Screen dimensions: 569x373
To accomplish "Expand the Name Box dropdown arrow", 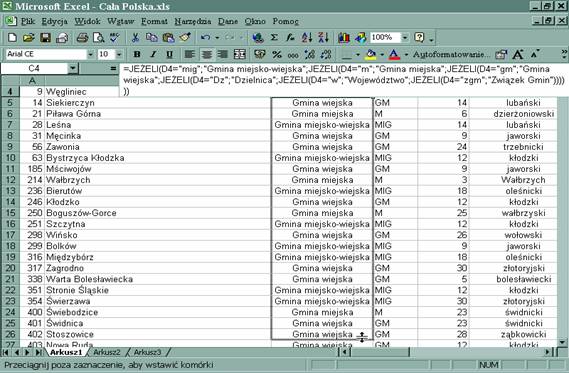I will 73,68.
